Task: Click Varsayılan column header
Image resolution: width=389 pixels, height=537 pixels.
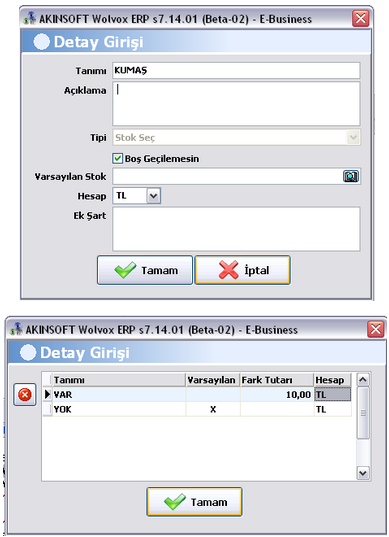Action: pyautogui.click(x=213, y=380)
